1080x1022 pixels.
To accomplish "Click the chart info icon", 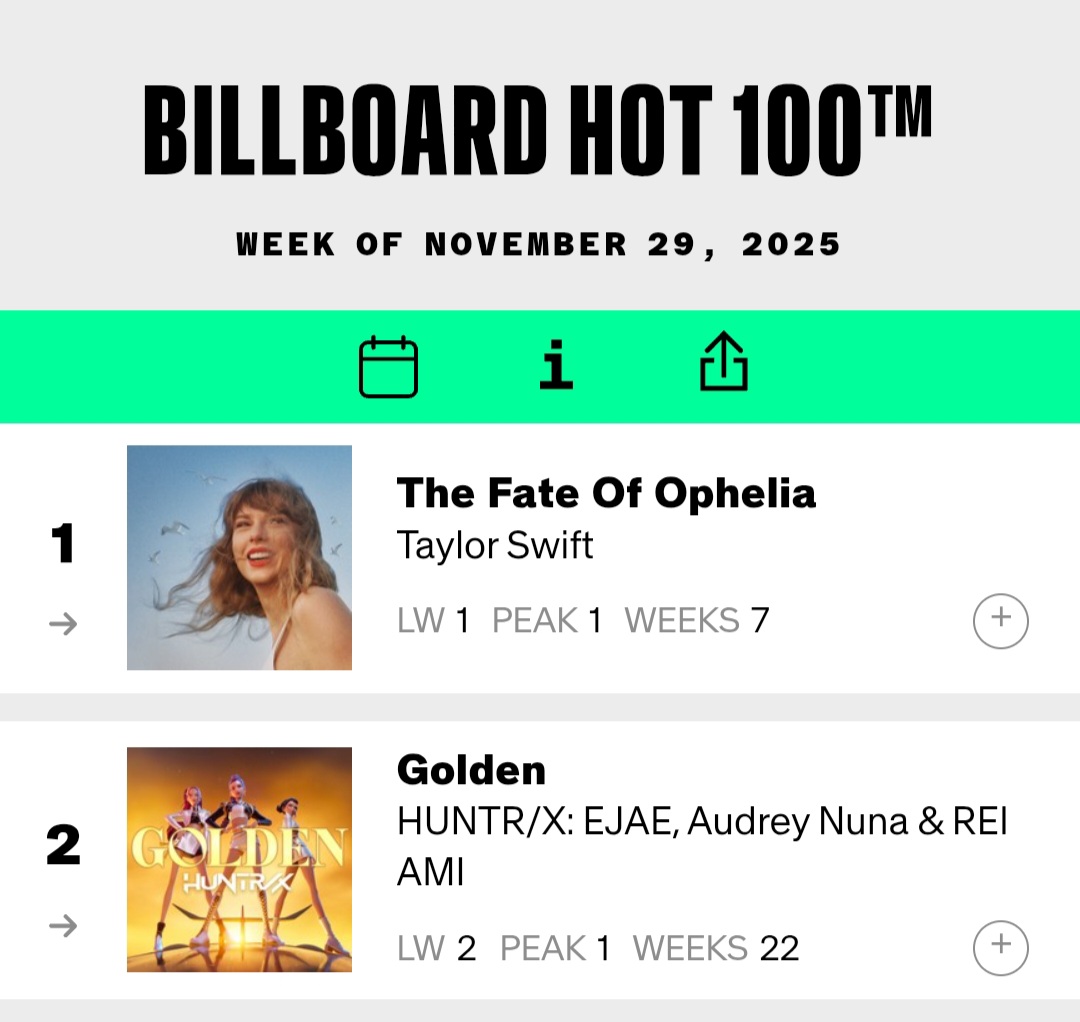I will tap(556, 365).
